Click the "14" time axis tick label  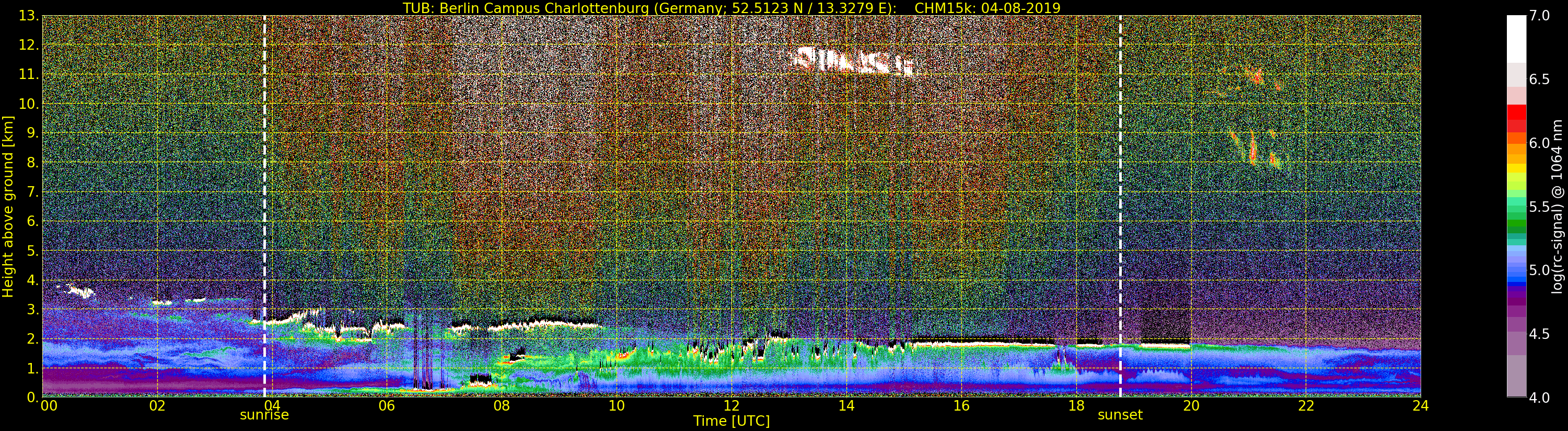[846, 405]
